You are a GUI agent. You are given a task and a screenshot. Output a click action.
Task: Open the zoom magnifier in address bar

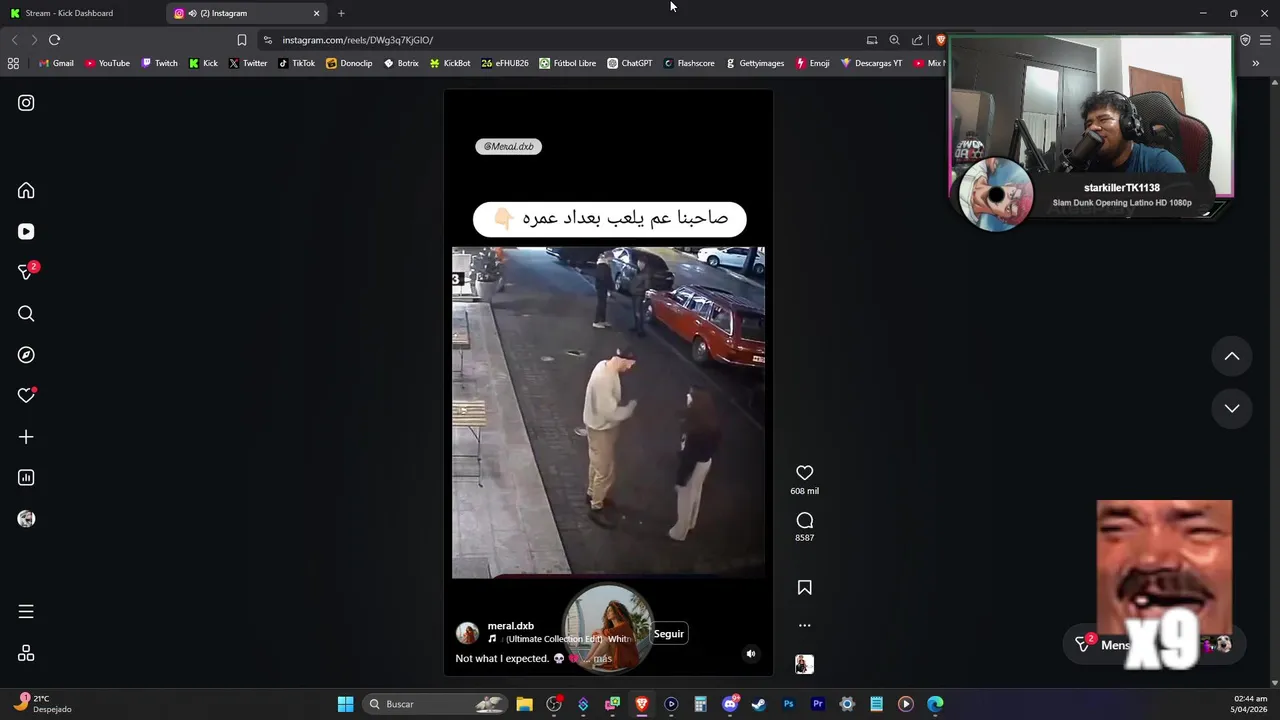[x=894, y=40]
